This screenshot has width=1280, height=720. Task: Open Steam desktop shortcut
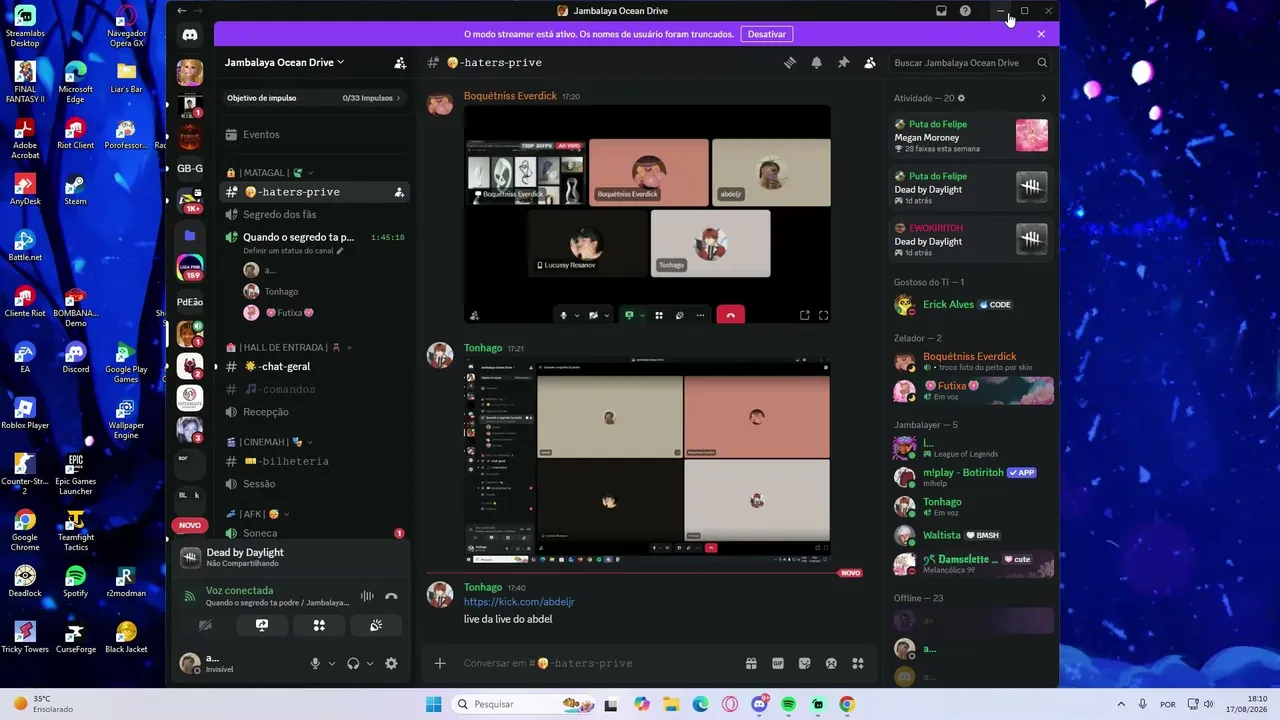point(75,189)
